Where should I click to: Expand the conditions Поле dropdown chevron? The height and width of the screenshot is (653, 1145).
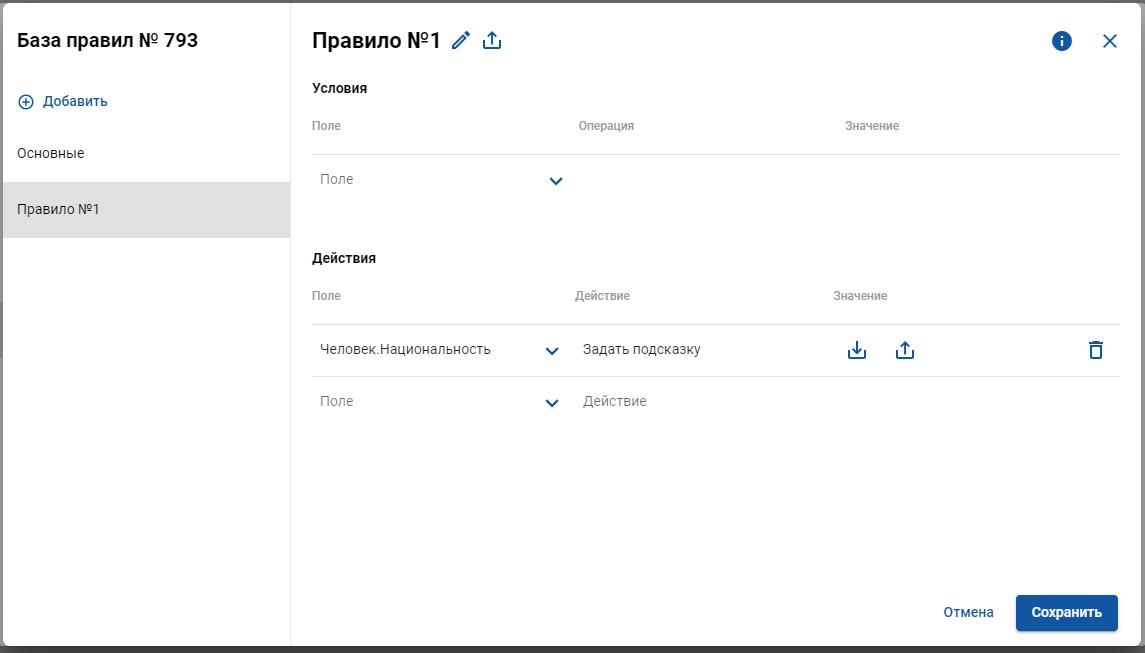[x=556, y=180]
